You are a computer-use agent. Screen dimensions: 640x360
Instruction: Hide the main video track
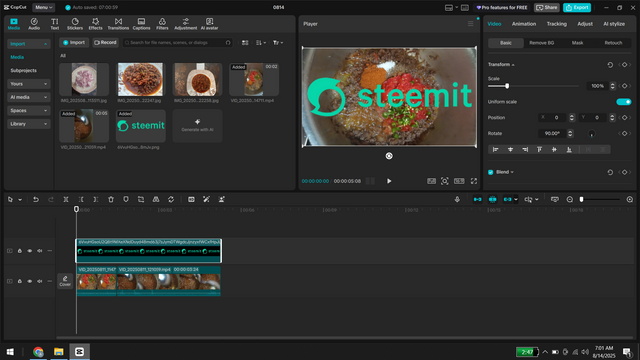(x=29, y=281)
